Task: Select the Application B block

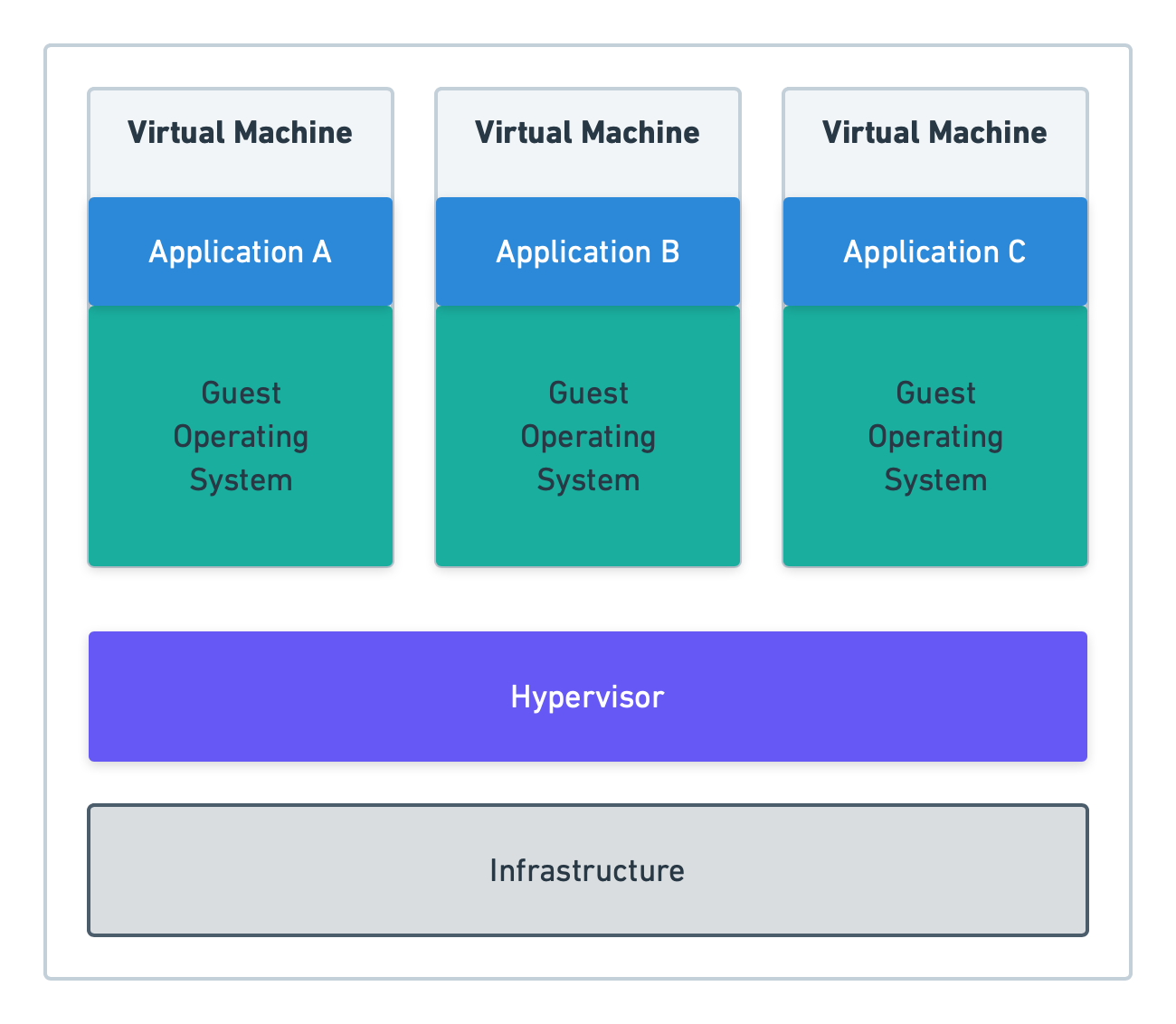Action: (587, 251)
